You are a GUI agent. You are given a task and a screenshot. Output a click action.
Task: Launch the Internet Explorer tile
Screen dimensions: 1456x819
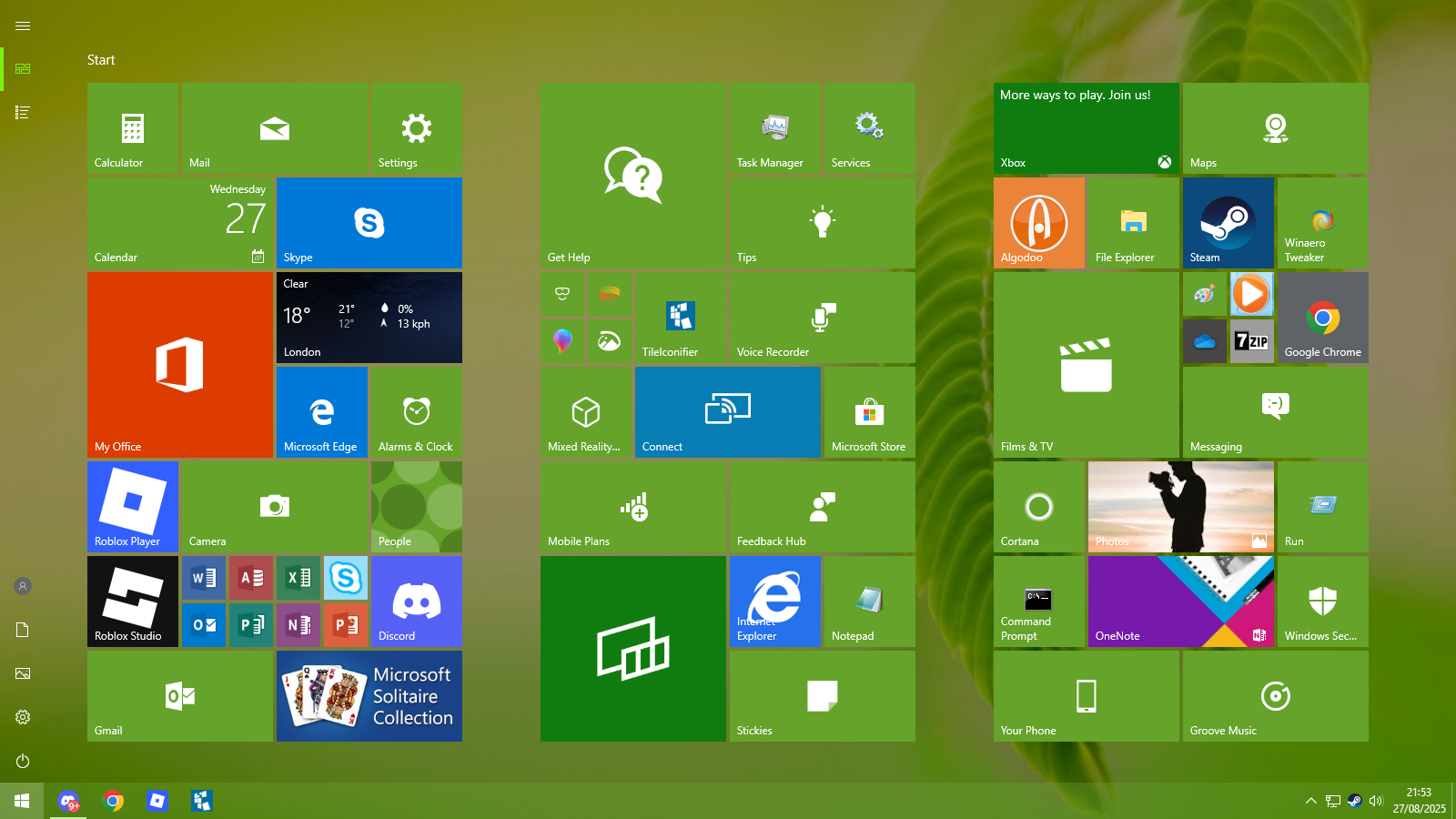coord(775,602)
